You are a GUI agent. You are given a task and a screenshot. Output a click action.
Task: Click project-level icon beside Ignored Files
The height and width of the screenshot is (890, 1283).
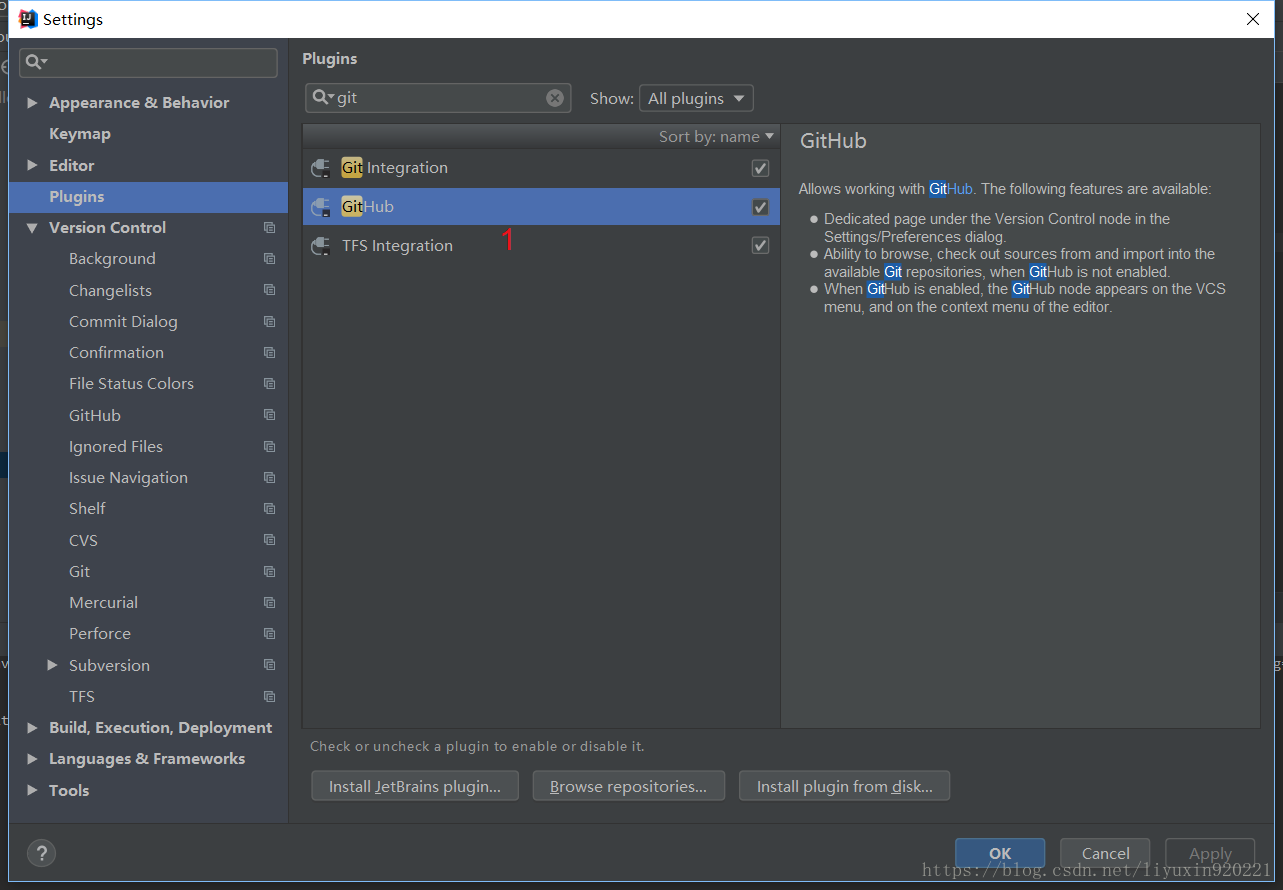tap(269, 447)
